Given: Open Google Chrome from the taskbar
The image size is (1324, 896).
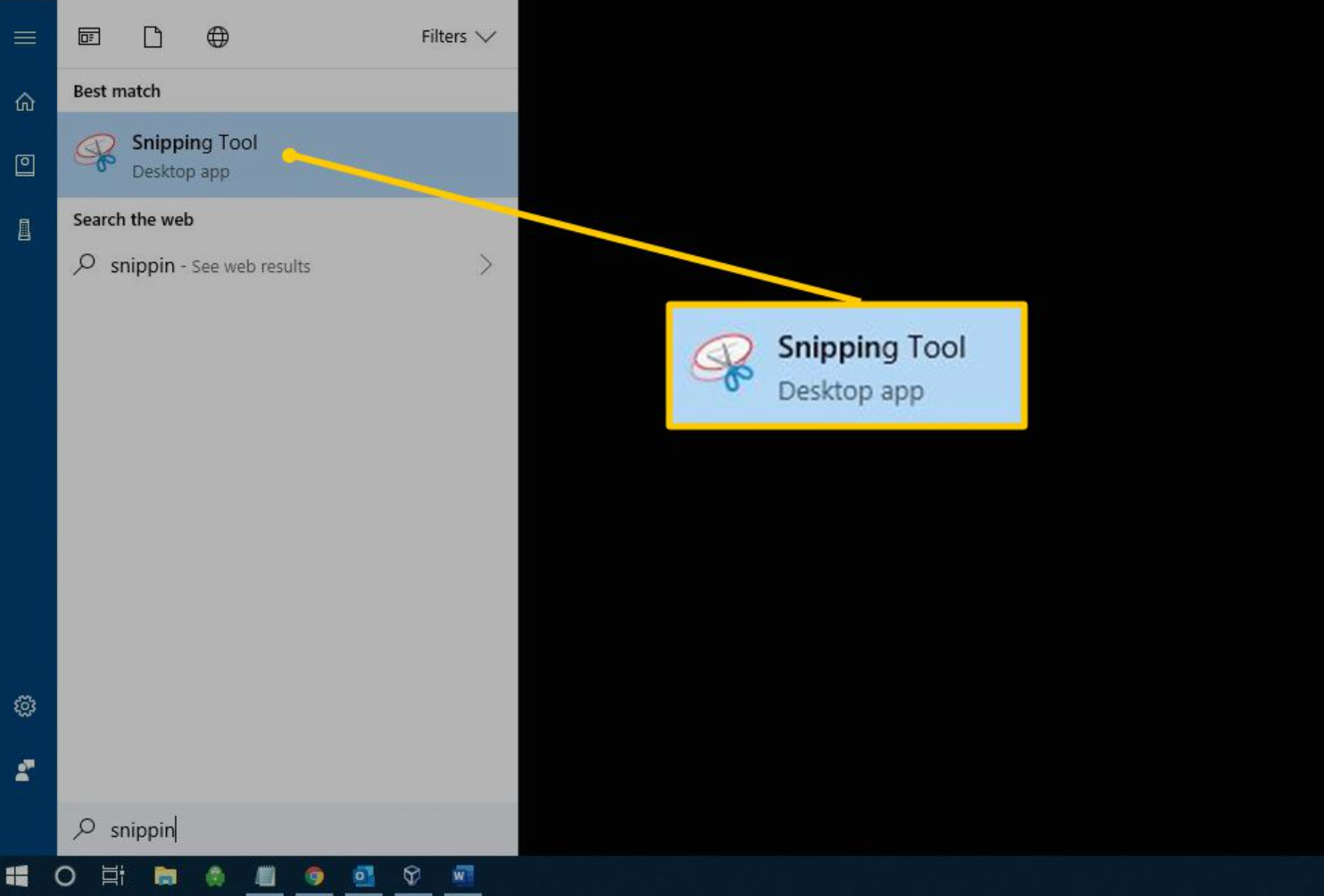Looking at the screenshot, I should pos(314,875).
